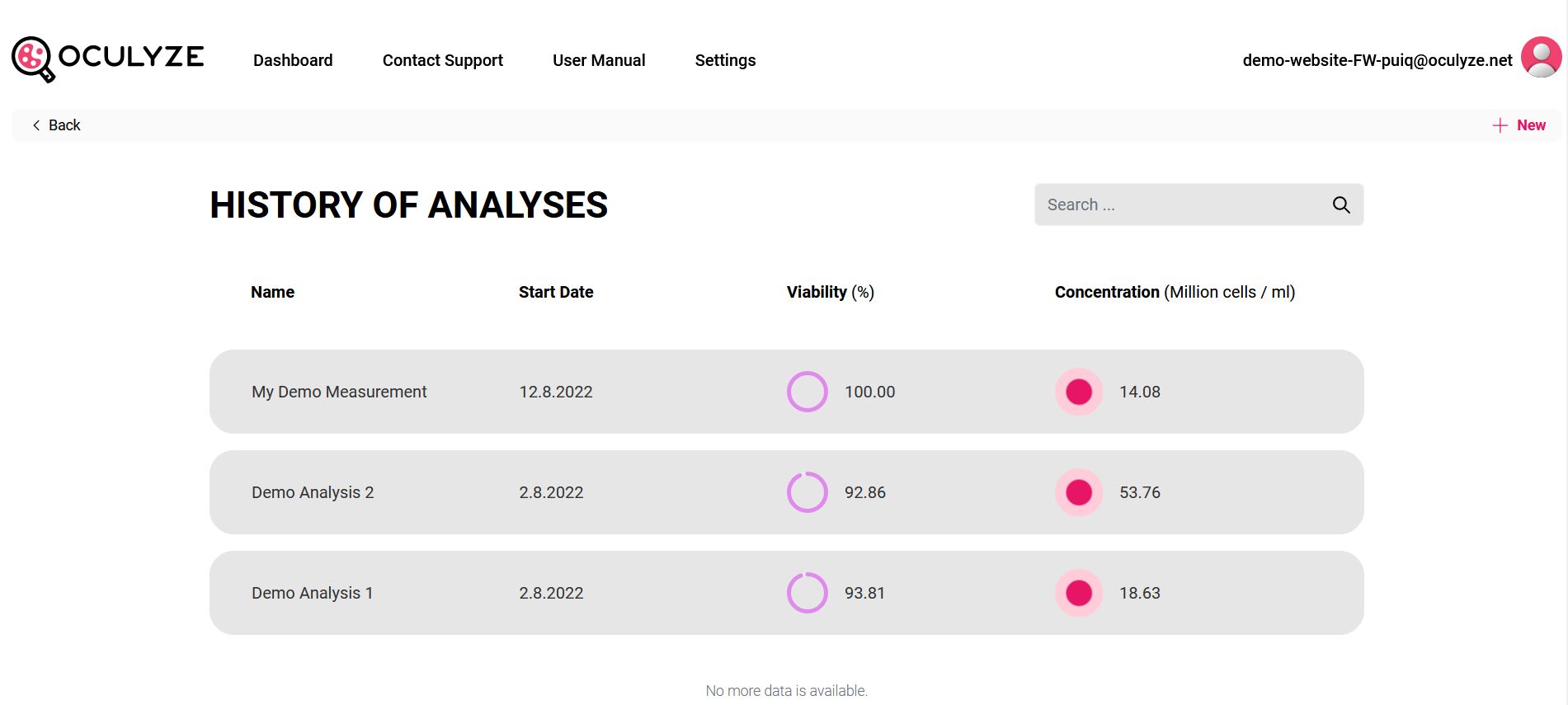1568x705 pixels.
Task: Click the 'No more data is available.' message
Action: [x=787, y=691]
